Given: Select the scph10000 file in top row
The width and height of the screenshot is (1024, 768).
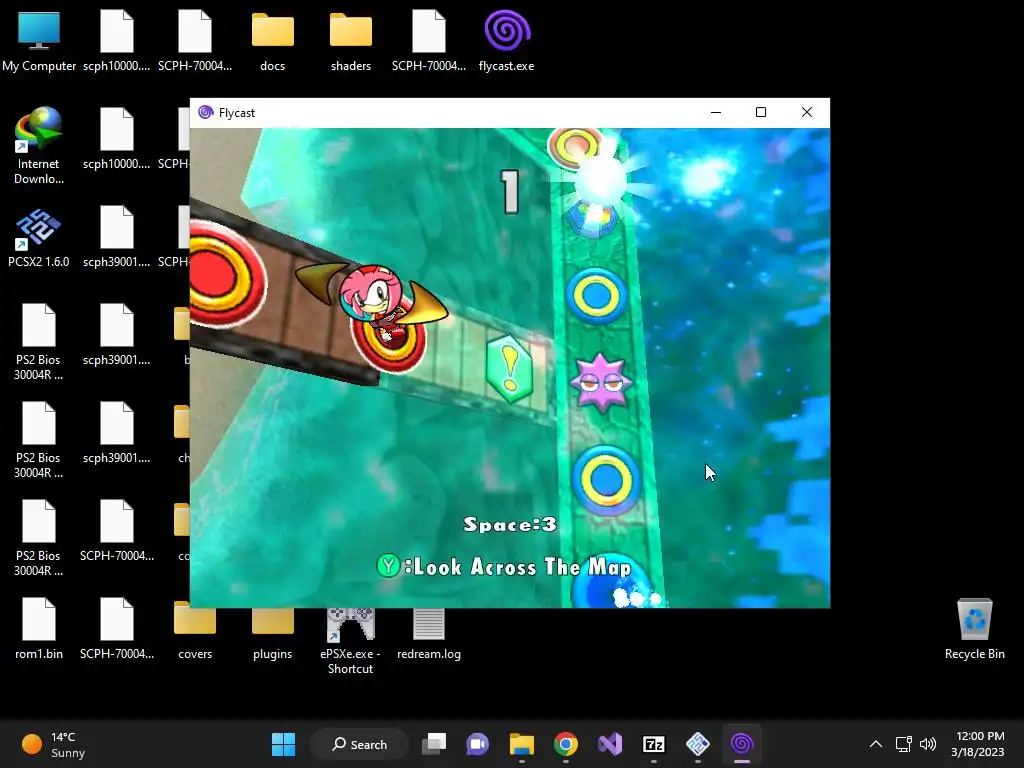Looking at the screenshot, I should (116, 40).
